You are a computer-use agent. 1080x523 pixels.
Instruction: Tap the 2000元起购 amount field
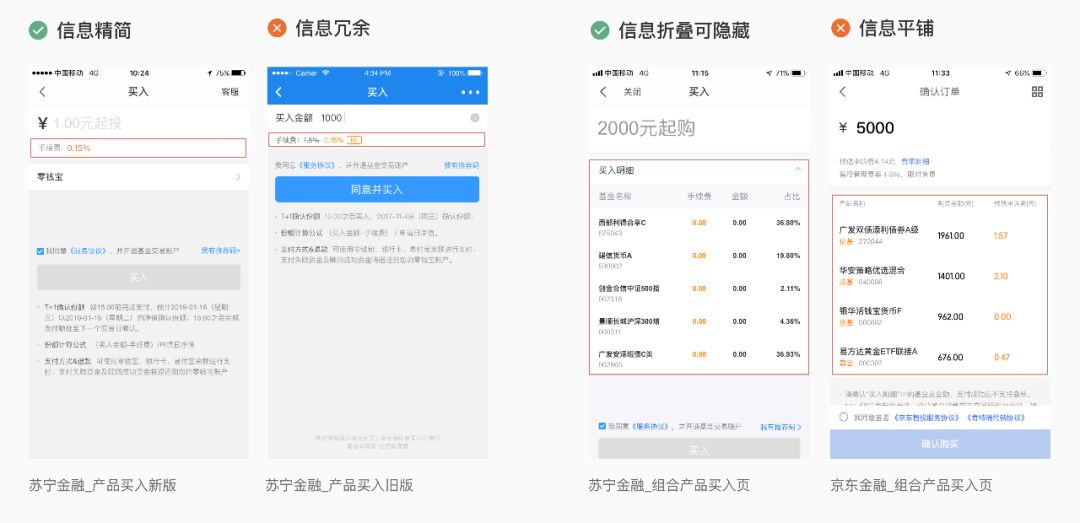pyautogui.click(x=646, y=128)
